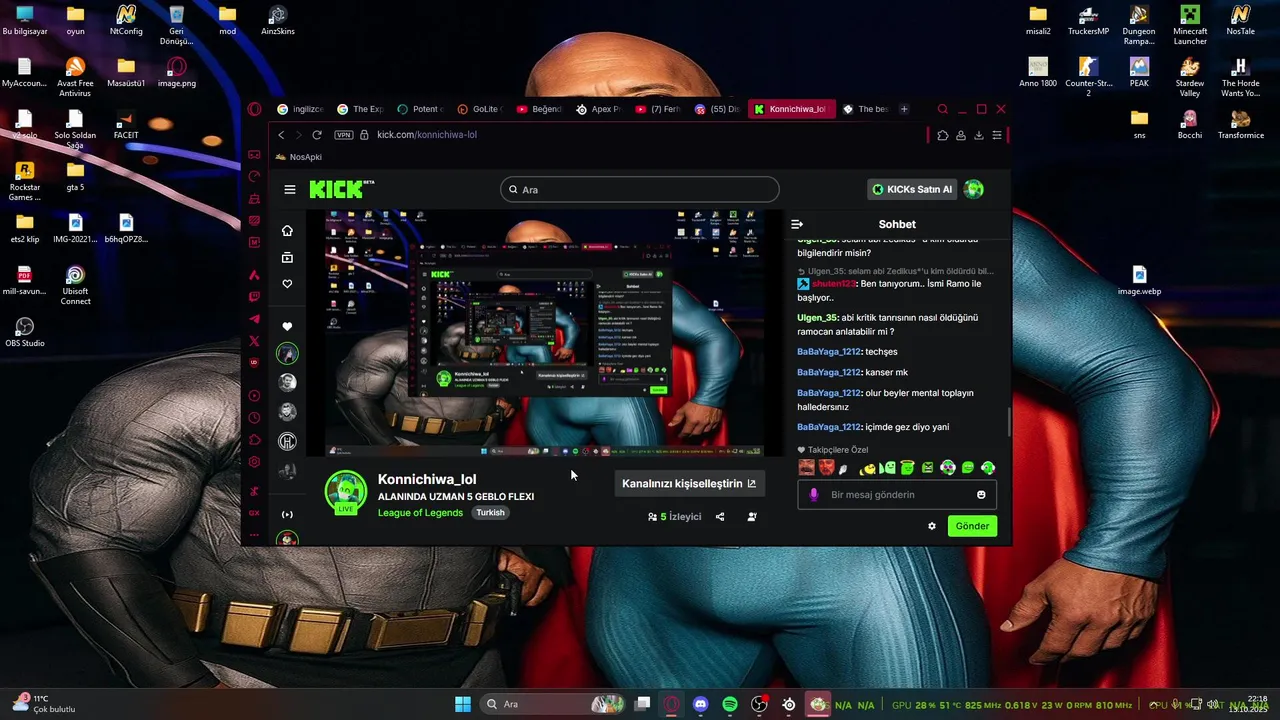Open the Windows Start menu

463,704
